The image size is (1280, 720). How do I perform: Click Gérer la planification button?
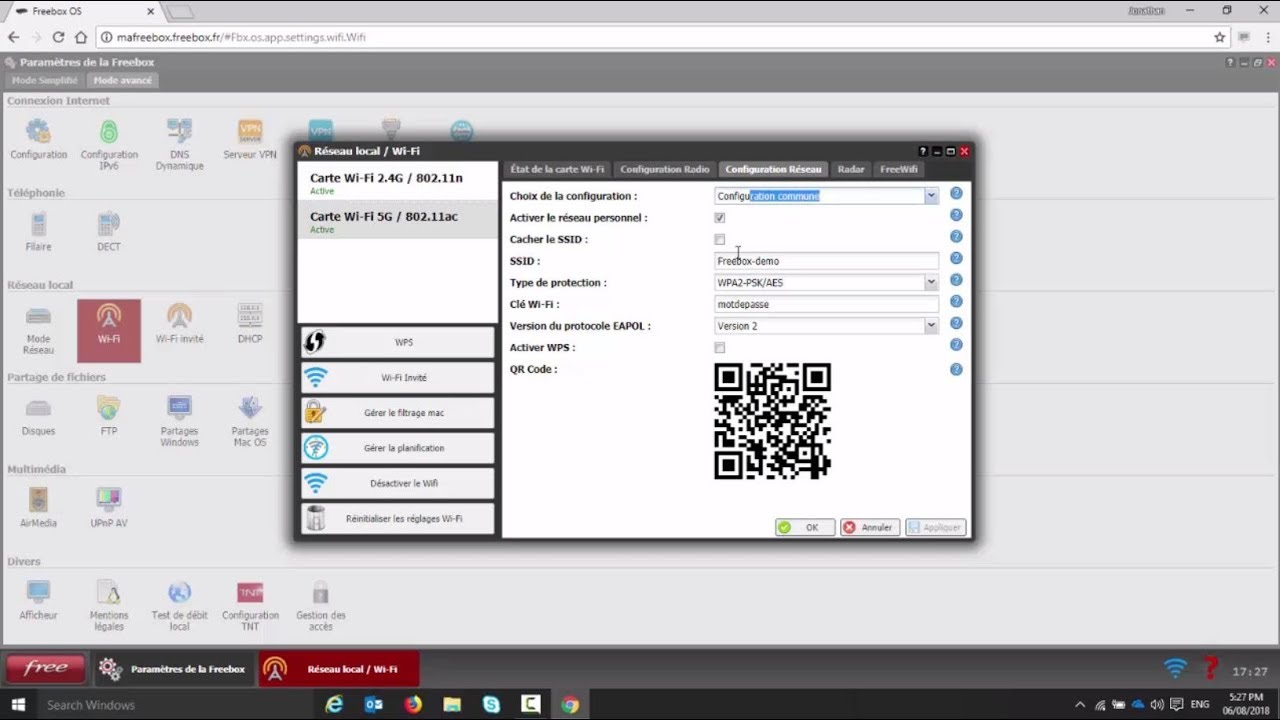point(397,448)
